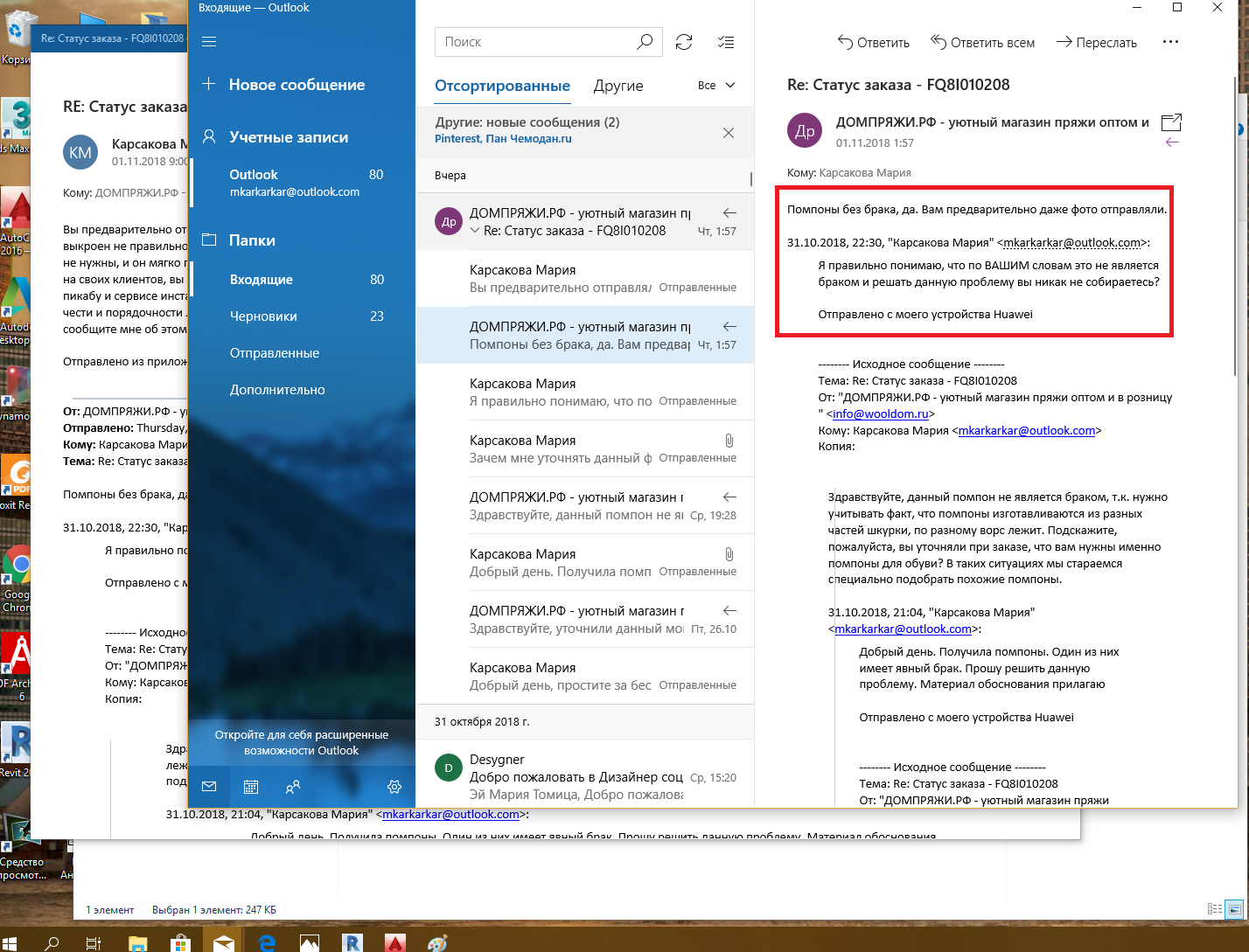Screen dimensions: 1249x952
Task: Open message Добрый день, простите за бес
Action: [x=585, y=676]
